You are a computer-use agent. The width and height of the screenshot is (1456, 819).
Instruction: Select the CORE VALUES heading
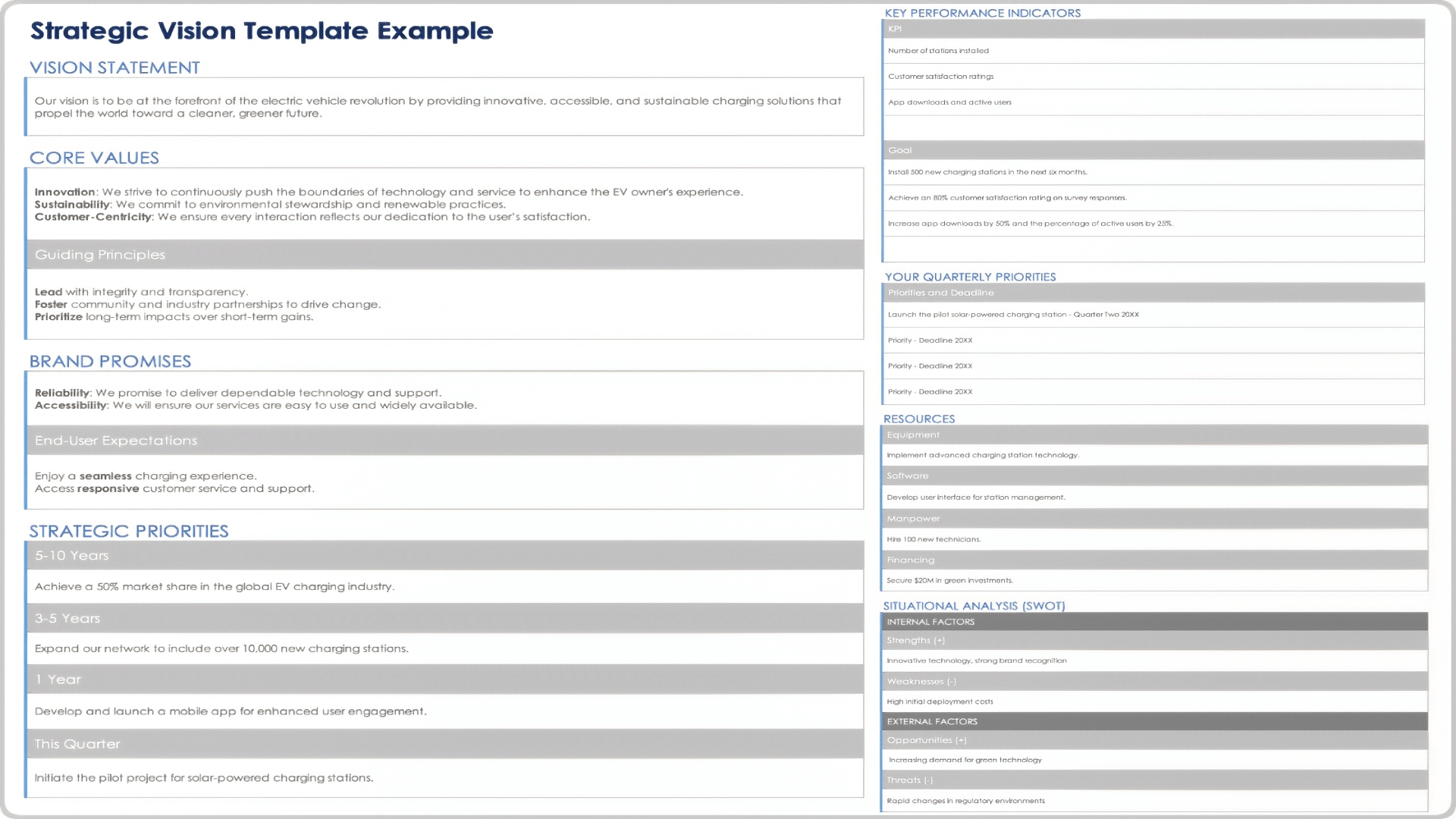pos(94,158)
